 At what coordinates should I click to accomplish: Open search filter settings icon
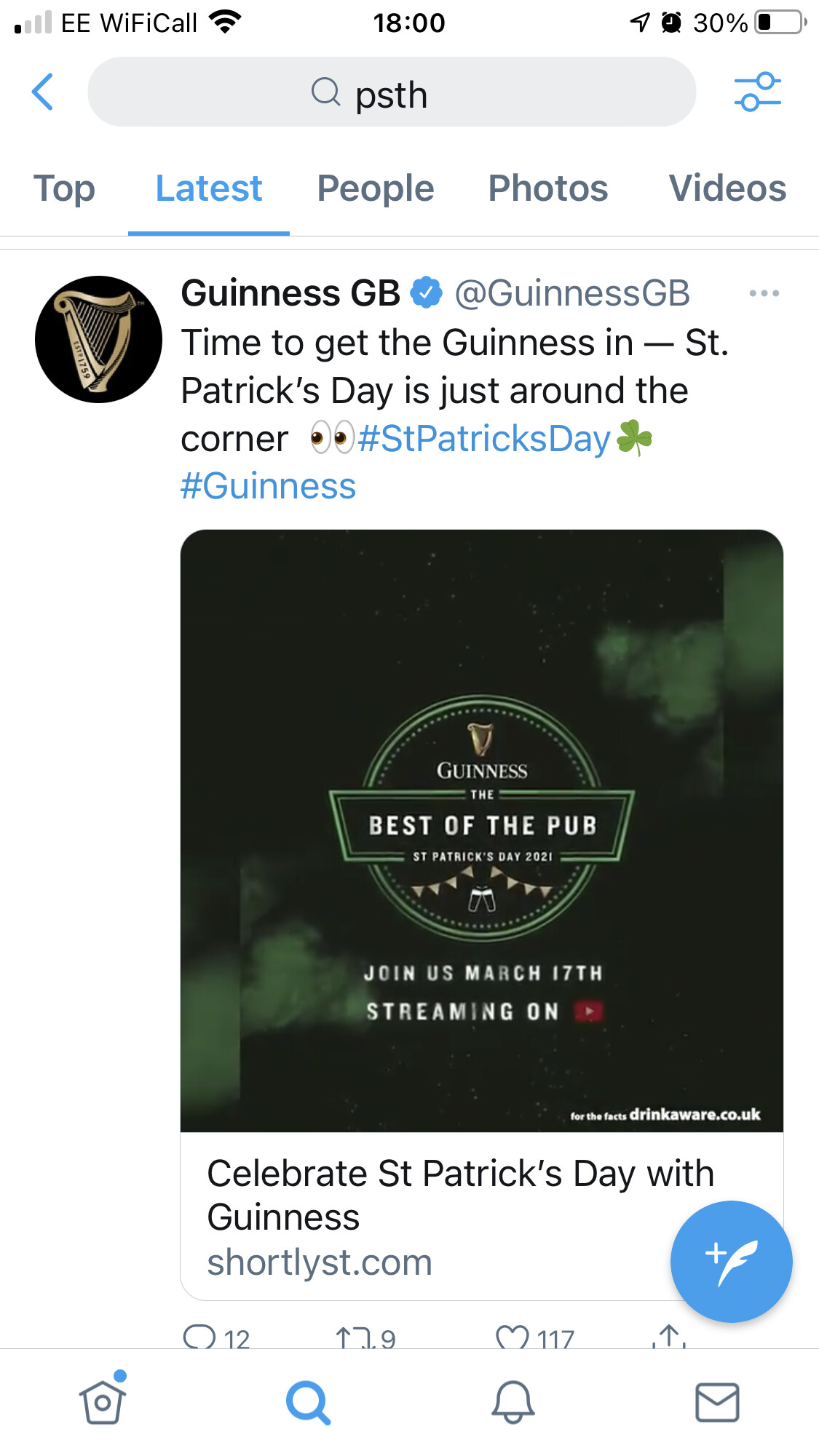click(x=757, y=92)
